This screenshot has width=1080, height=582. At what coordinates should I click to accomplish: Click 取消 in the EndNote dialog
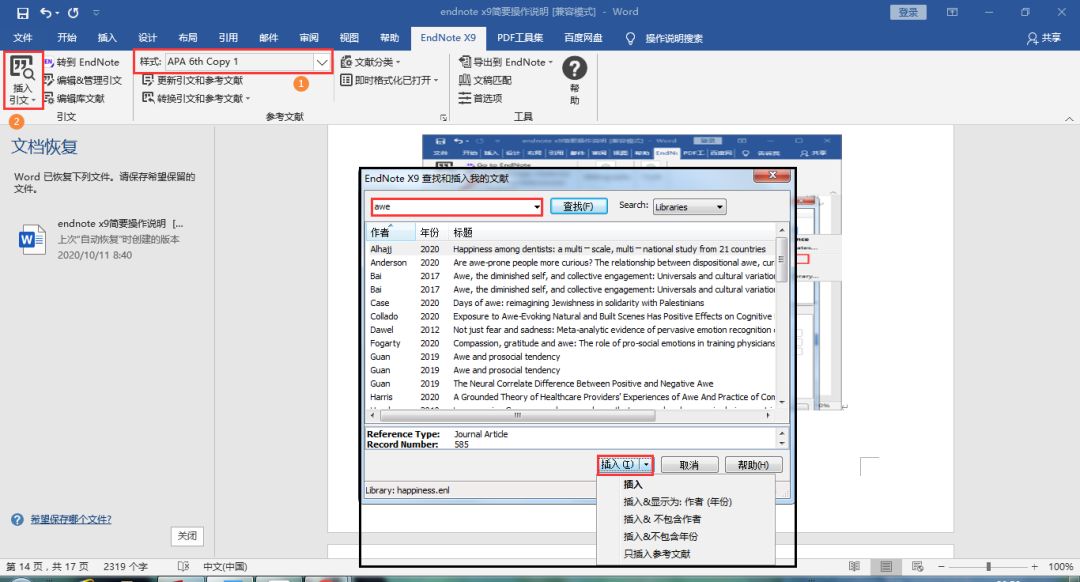click(689, 465)
